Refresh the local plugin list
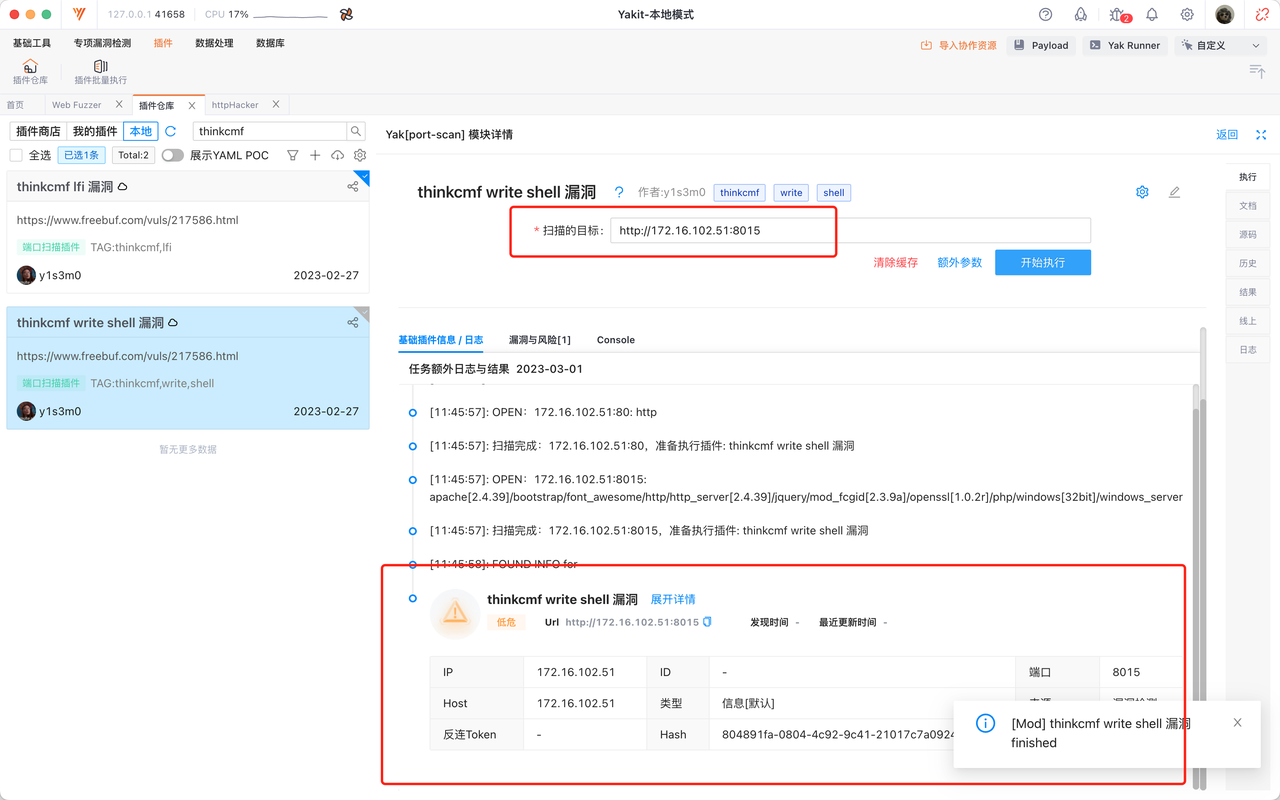 [x=171, y=131]
